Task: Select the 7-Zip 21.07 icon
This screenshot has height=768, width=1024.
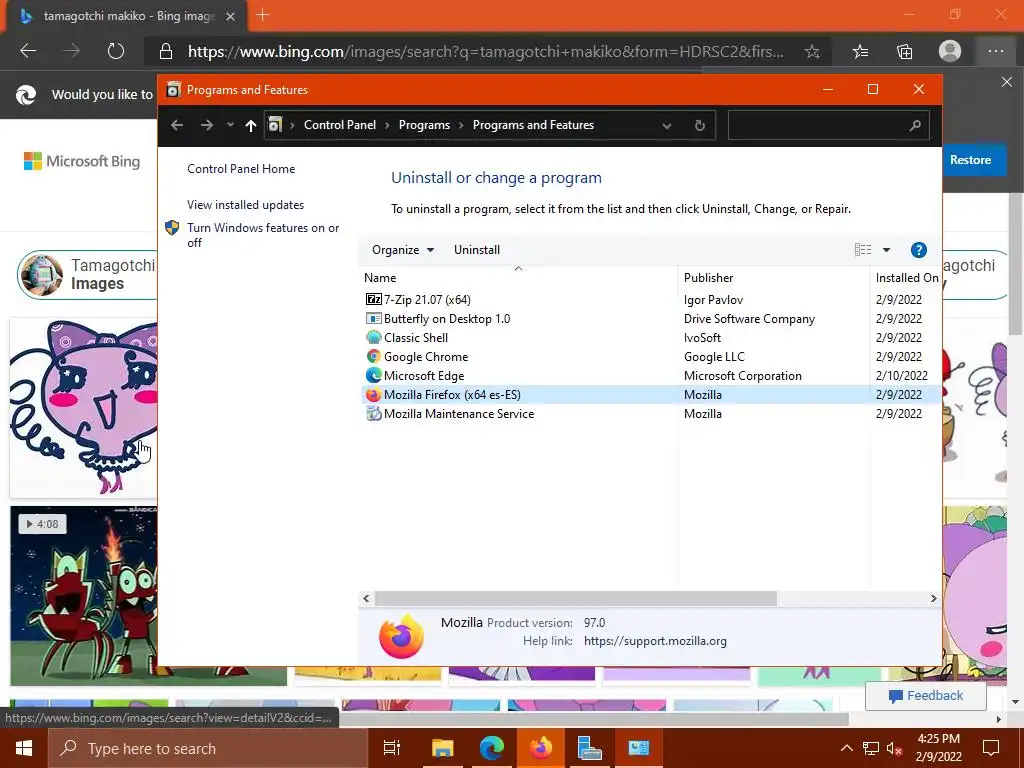Action: (x=374, y=300)
